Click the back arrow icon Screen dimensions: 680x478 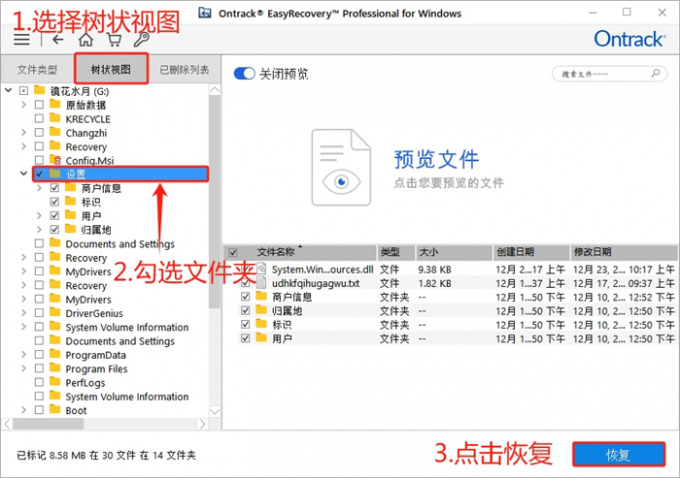click(x=58, y=40)
